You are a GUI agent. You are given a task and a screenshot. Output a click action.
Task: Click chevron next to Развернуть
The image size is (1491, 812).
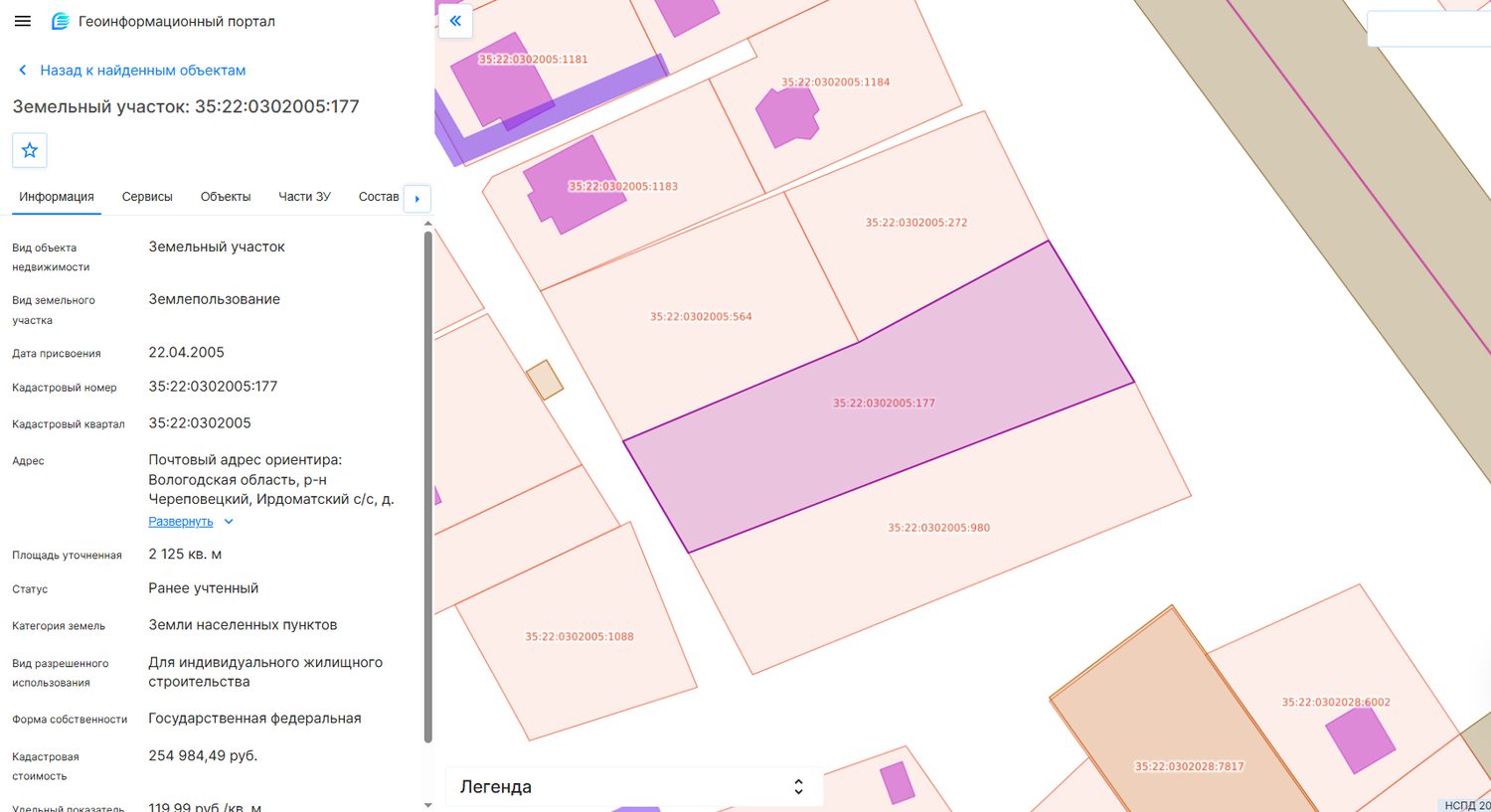[229, 522]
